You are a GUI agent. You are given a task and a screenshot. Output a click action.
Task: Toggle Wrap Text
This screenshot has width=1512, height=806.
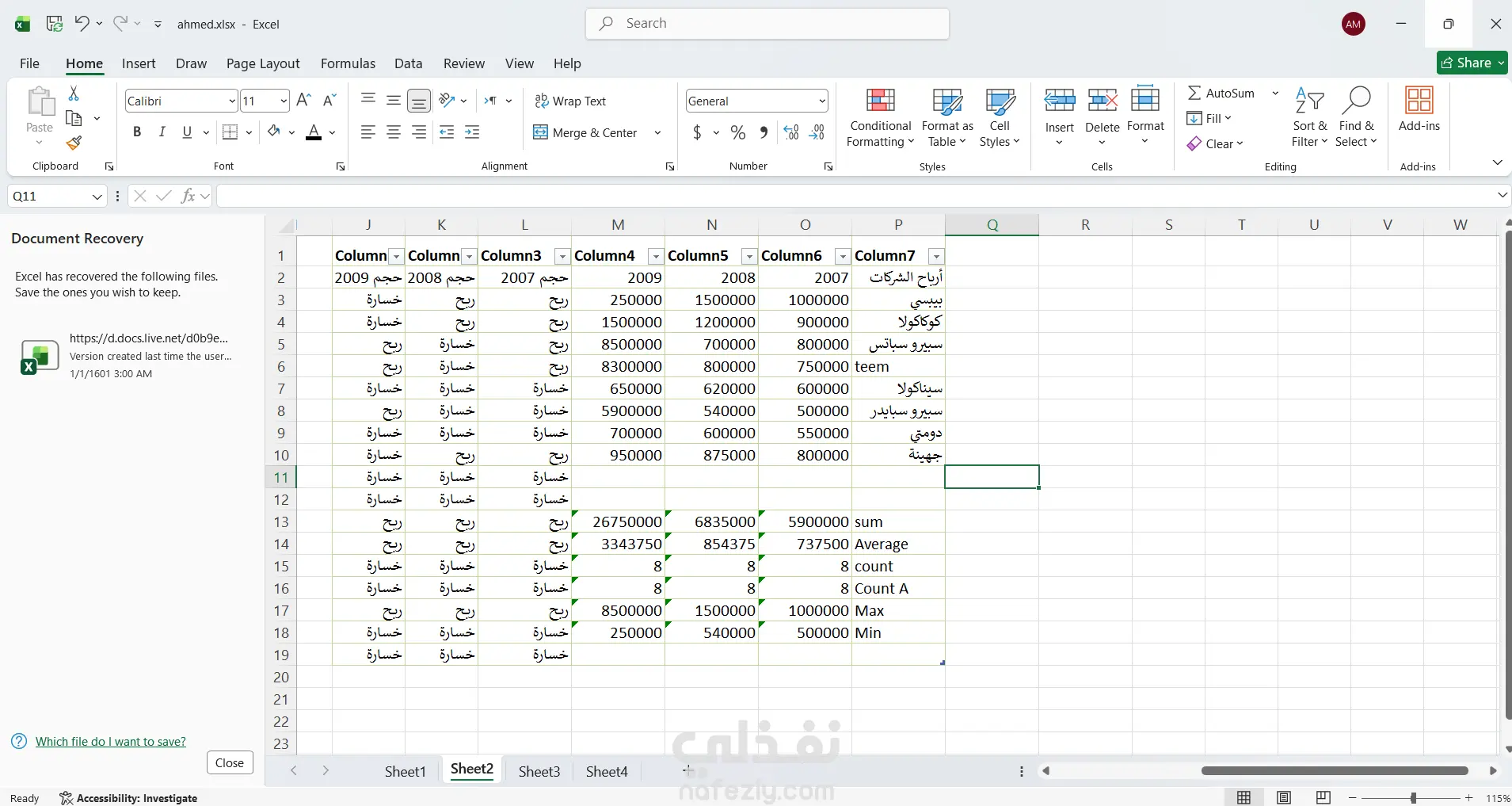(x=570, y=101)
